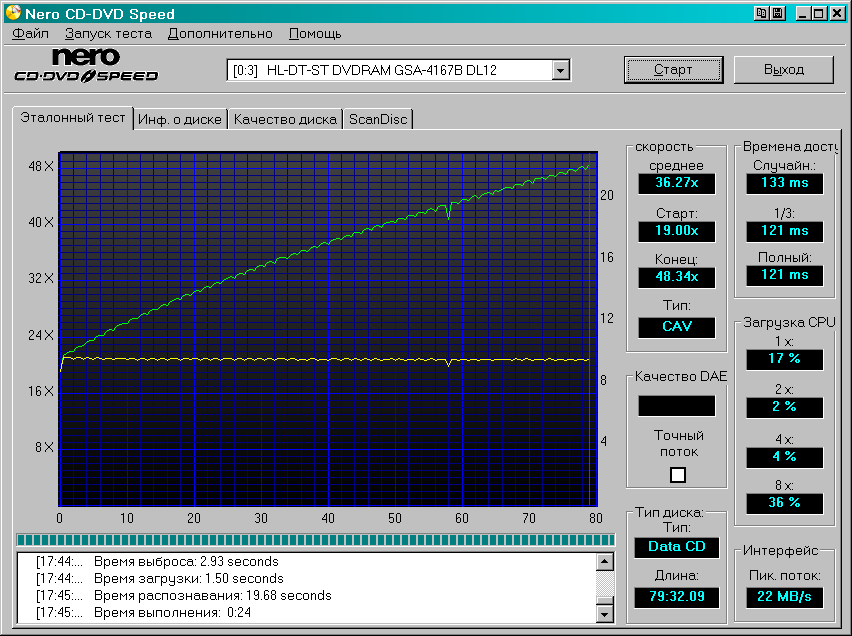Click the copy icon in title bar
852x636 pixels.
(762, 14)
